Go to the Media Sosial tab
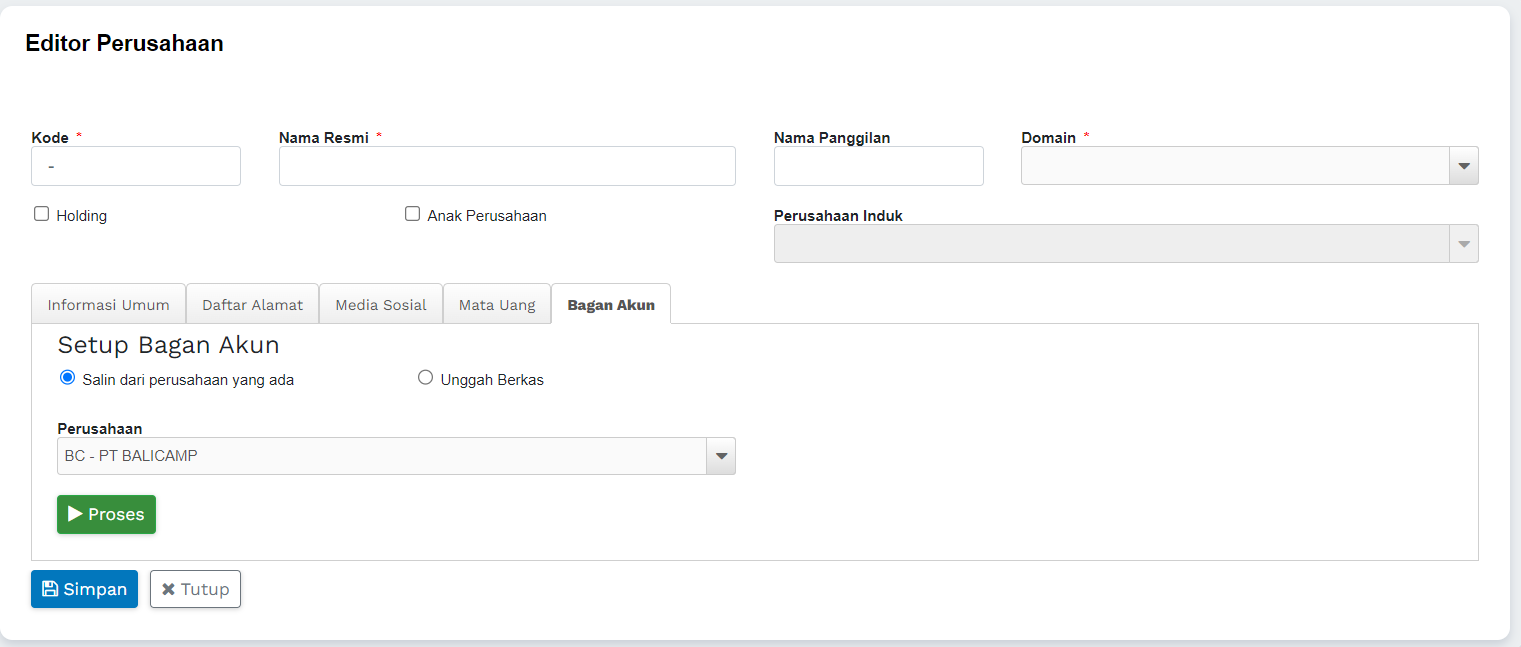This screenshot has width=1521, height=647. pyautogui.click(x=381, y=305)
